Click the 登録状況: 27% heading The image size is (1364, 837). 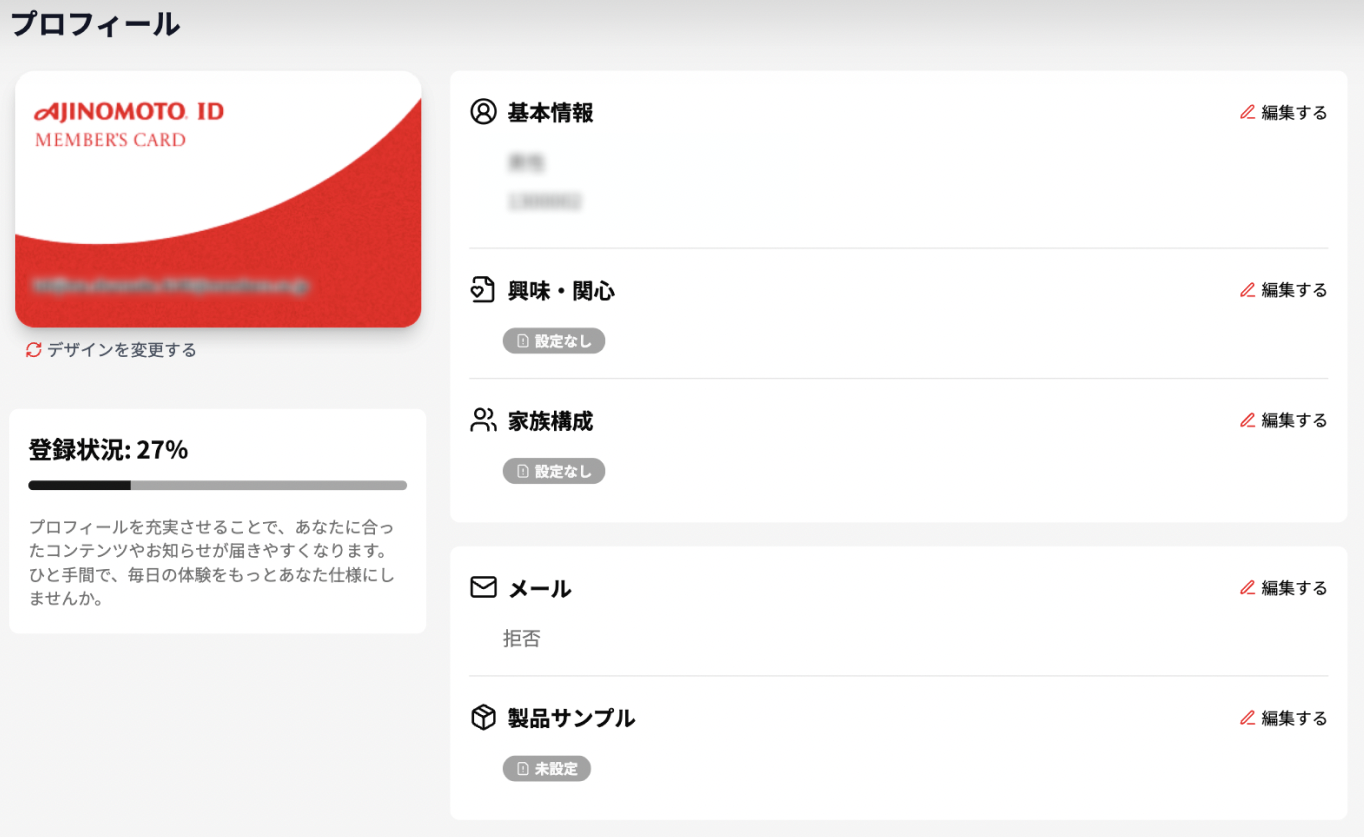pyautogui.click(x=108, y=450)
